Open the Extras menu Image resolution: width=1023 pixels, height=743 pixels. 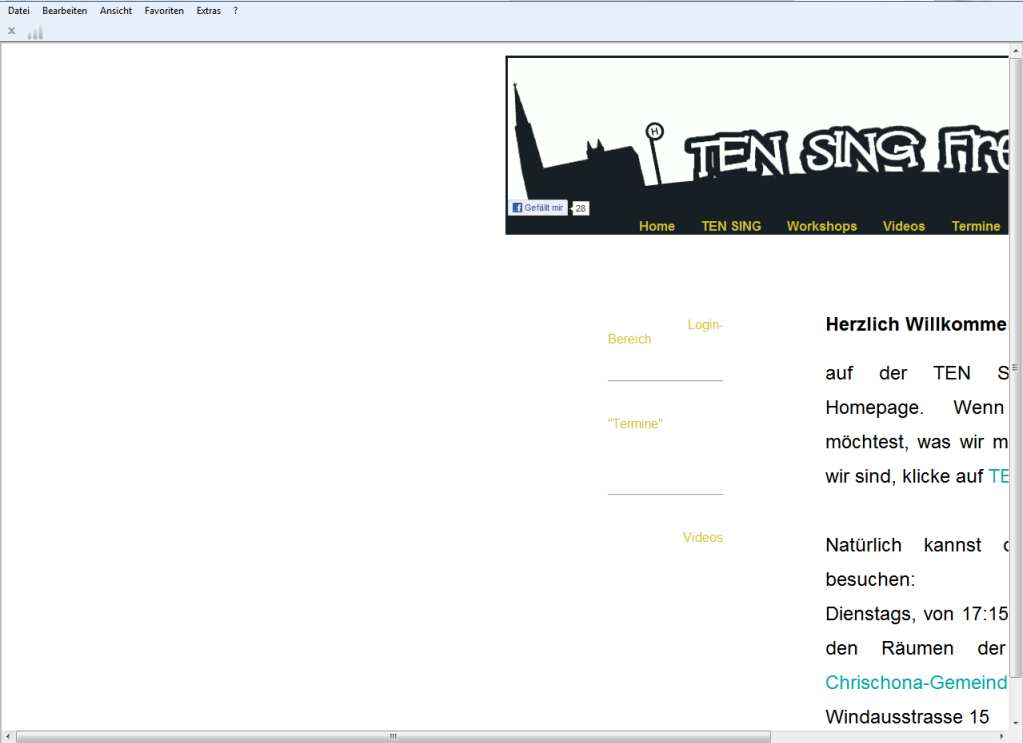tap(209, 10)
